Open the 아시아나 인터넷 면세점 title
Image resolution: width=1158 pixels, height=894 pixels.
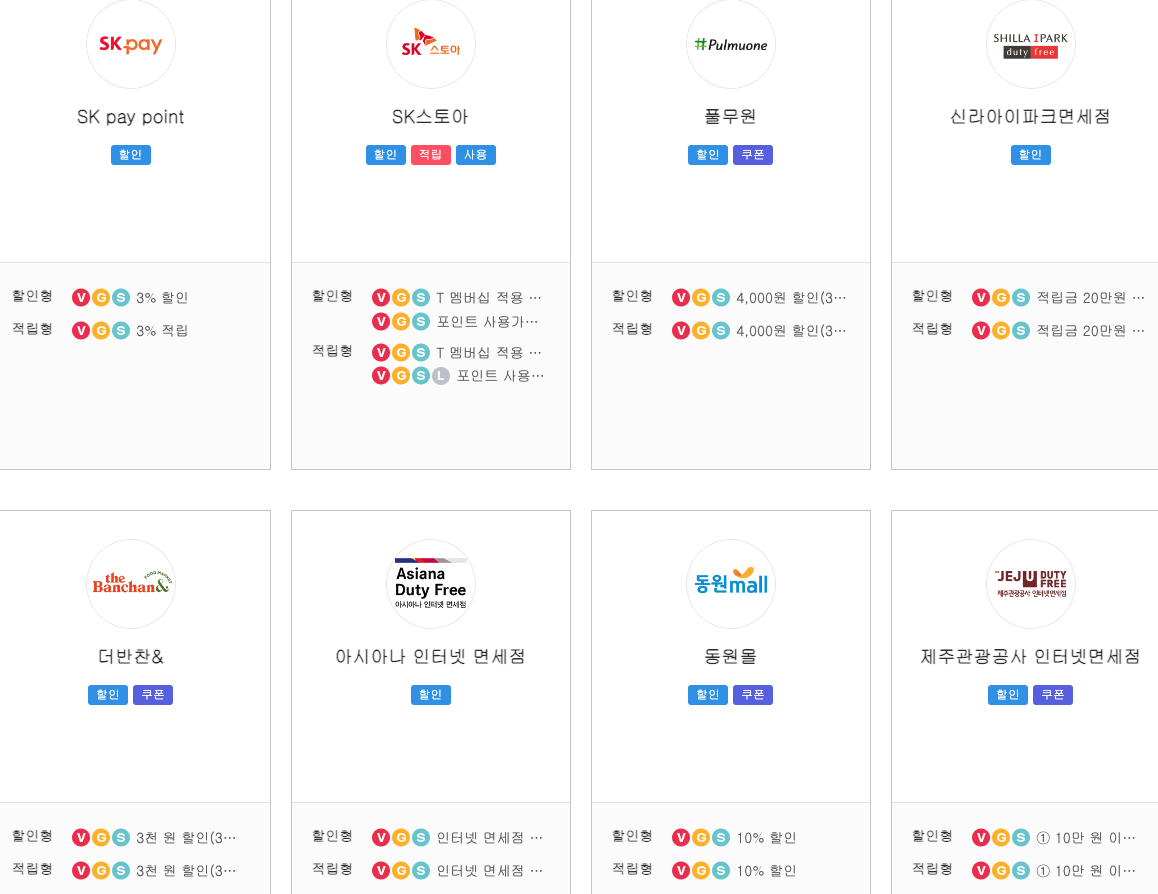(x=431, y=656)
